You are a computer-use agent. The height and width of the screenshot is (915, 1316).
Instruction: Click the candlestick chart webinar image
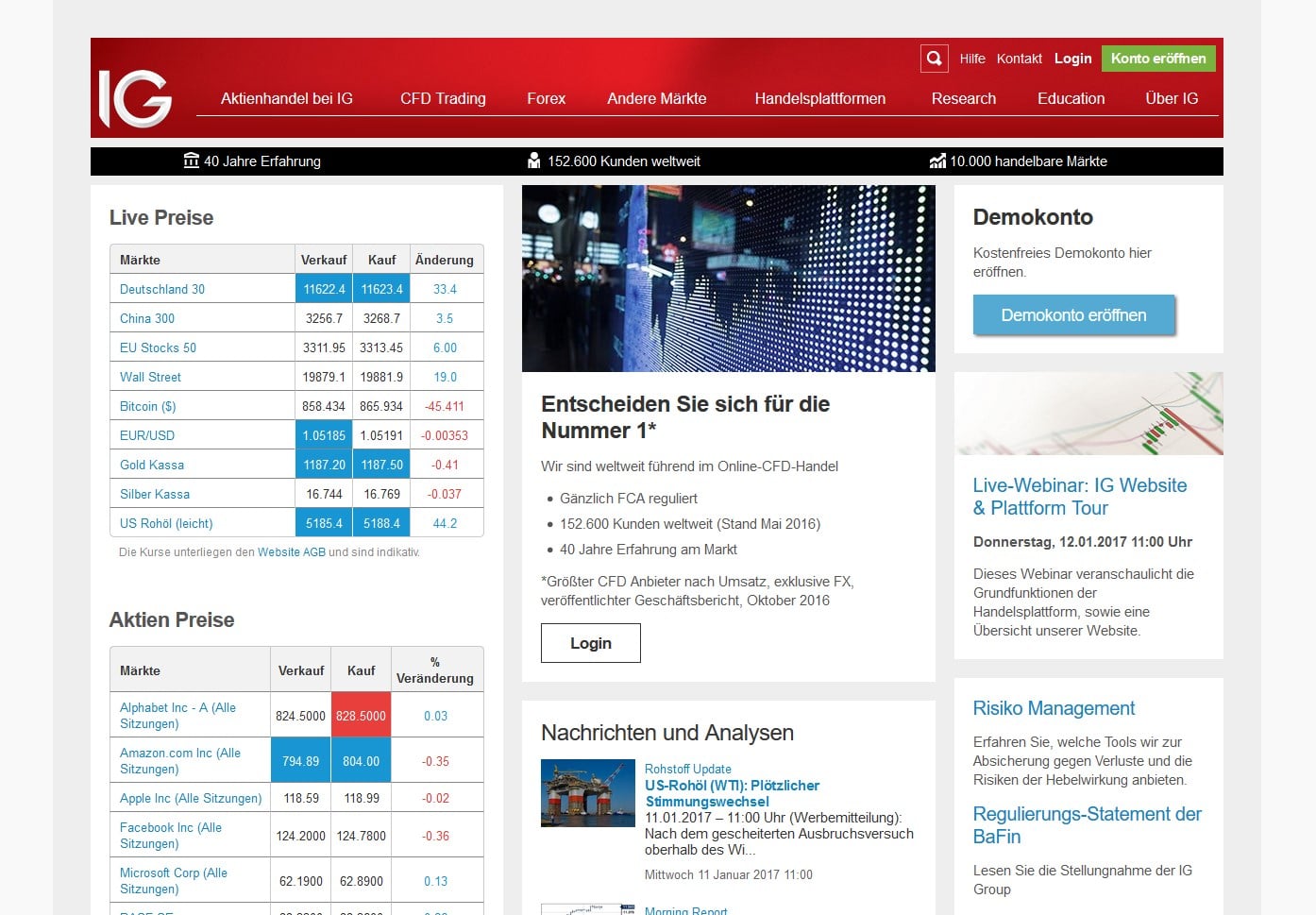[1088, 414]
